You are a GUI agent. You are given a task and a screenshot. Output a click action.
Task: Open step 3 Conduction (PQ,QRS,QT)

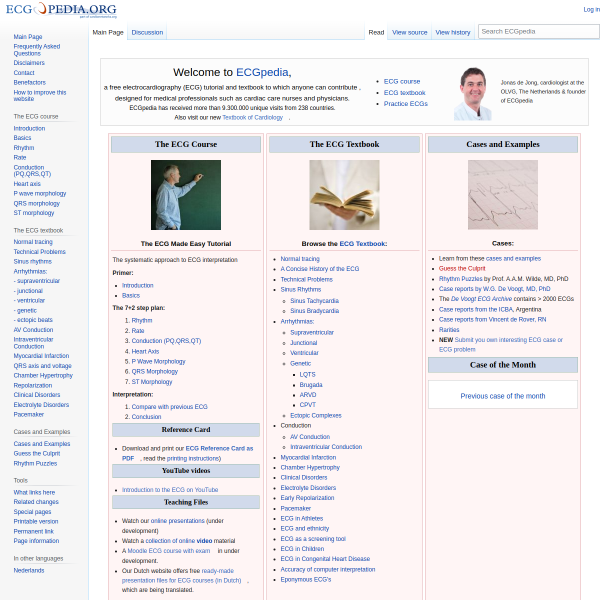(166, 341)
